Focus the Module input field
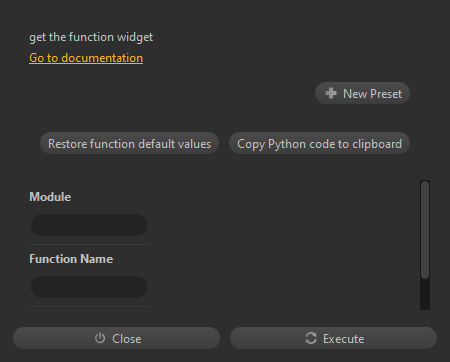Viewport: 450px width, 362px height. click(89, 225)
